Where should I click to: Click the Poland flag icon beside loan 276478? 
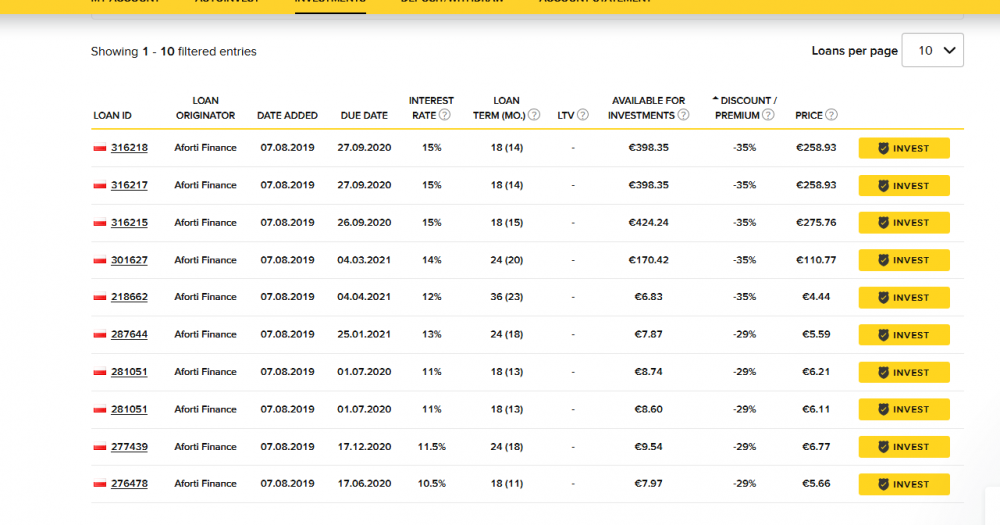99,484
